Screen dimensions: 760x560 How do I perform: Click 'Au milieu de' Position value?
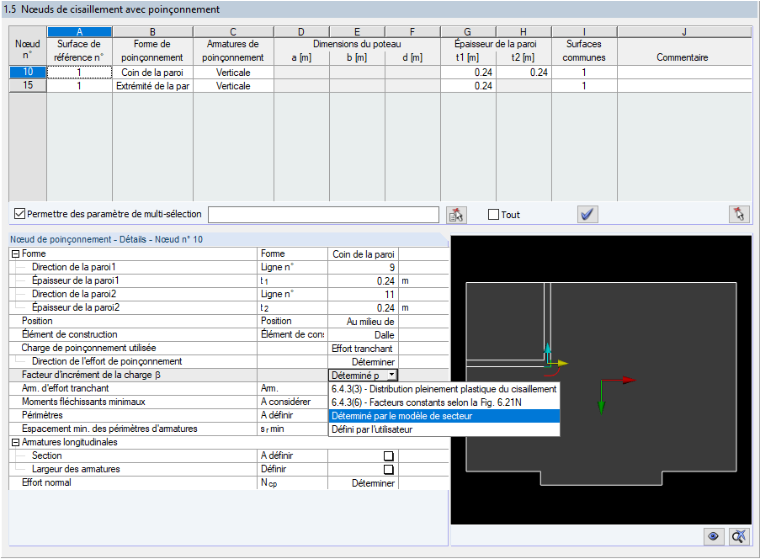[x=363, y=321]
